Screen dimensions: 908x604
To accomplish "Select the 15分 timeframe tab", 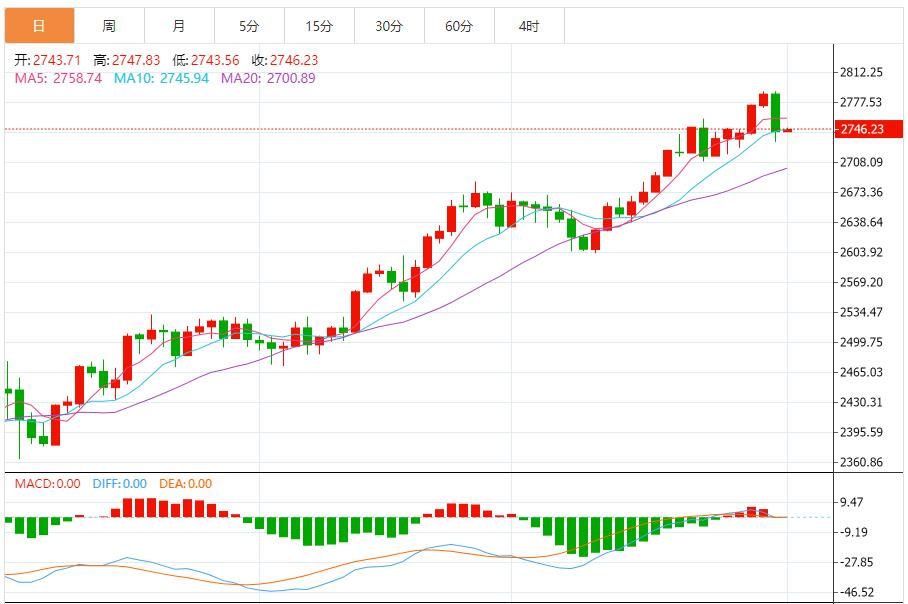I will (319, 25).
